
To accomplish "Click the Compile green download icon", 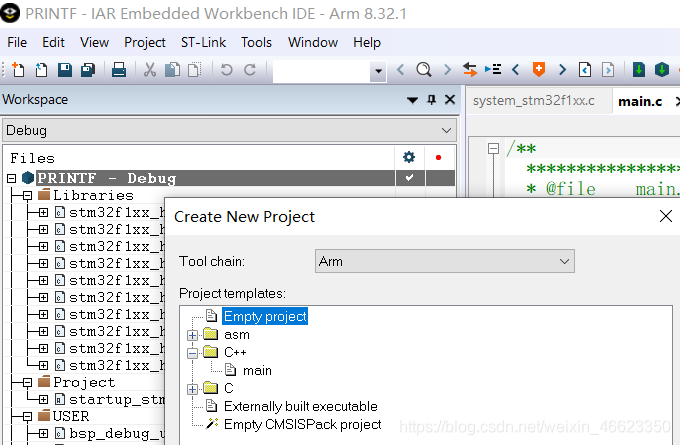I will (639, 69).
